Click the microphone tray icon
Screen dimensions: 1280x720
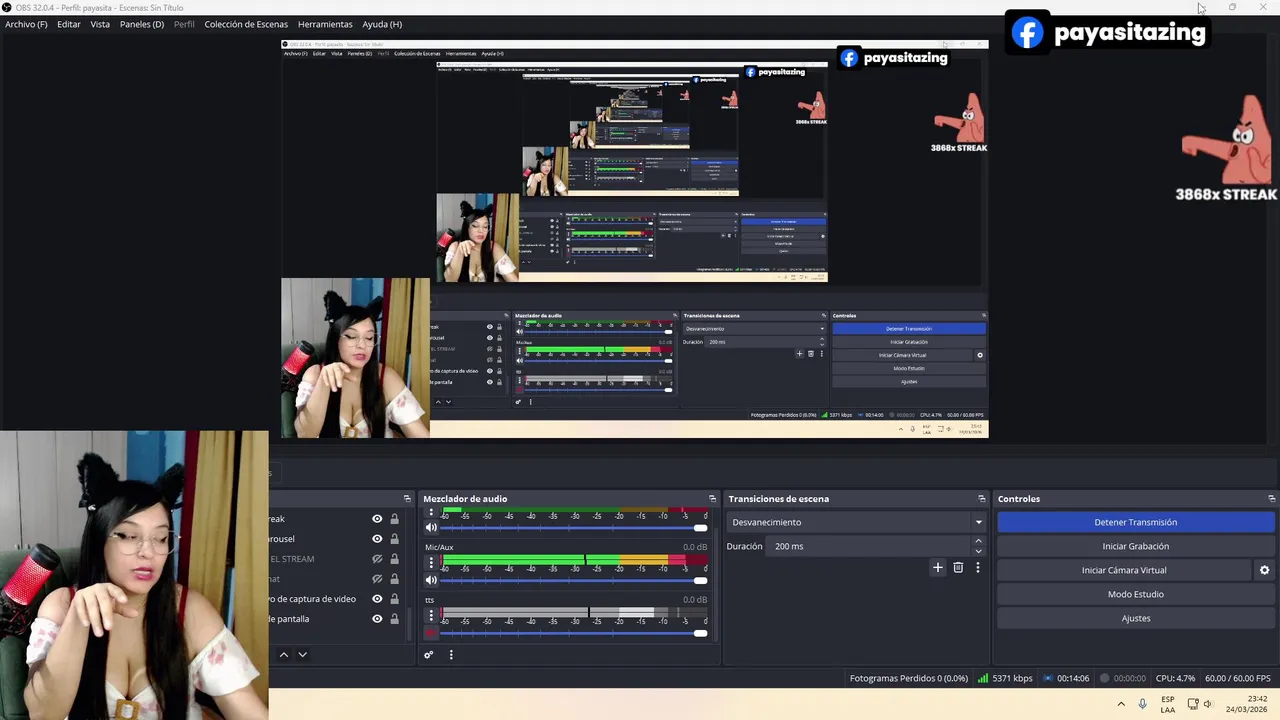(x=1142, y=704)
